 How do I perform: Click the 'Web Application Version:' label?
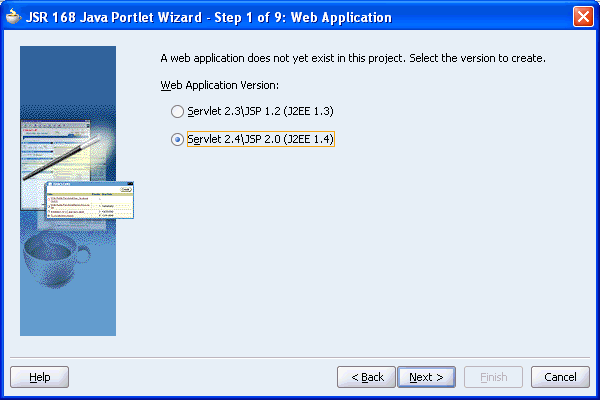220,85
